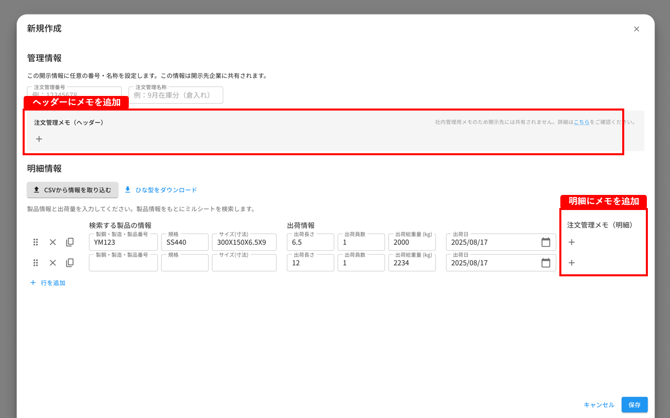
Task: Download the template via ひな型をダウンロード
Action: [x=161, y=190]
